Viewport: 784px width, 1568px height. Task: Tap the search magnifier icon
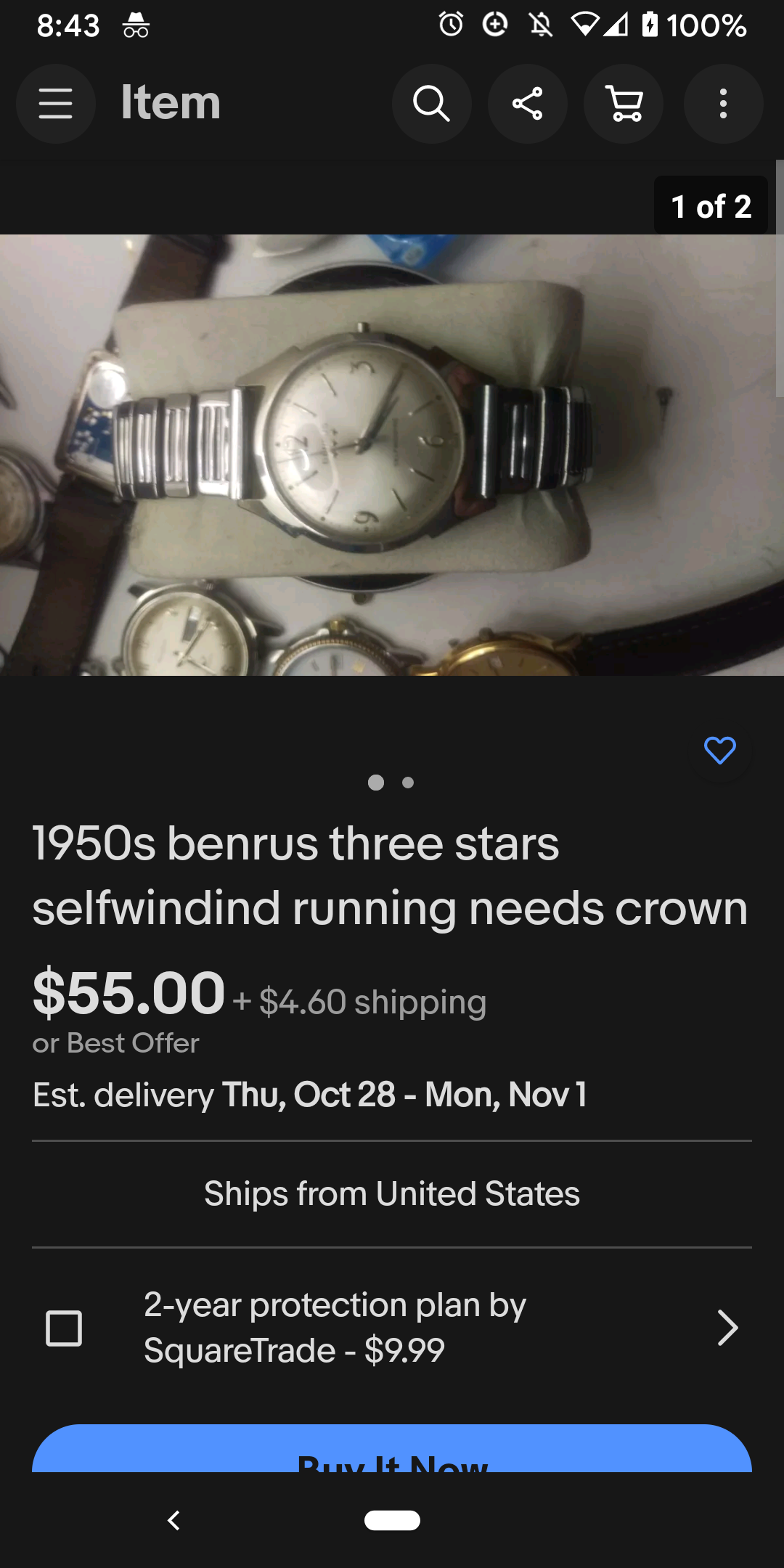click(x=431, y=104)
